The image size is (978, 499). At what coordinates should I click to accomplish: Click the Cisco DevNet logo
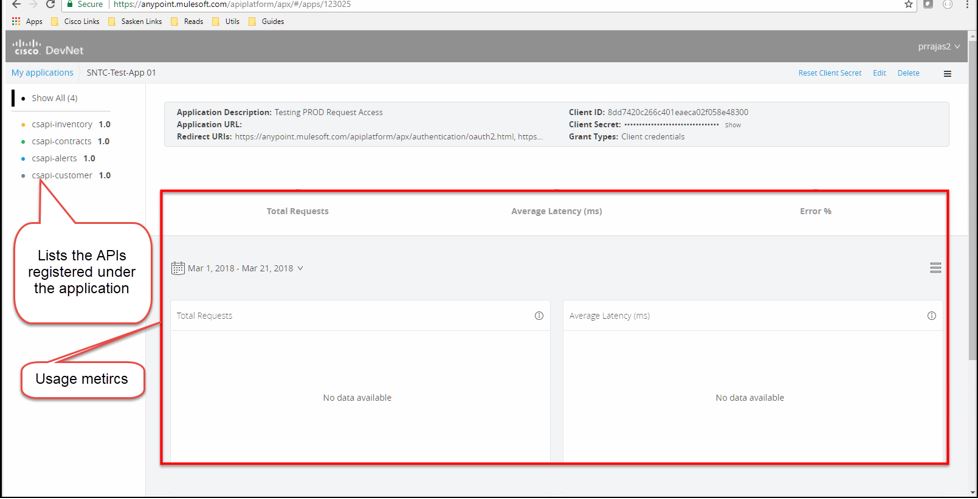(x=48, y=47)
